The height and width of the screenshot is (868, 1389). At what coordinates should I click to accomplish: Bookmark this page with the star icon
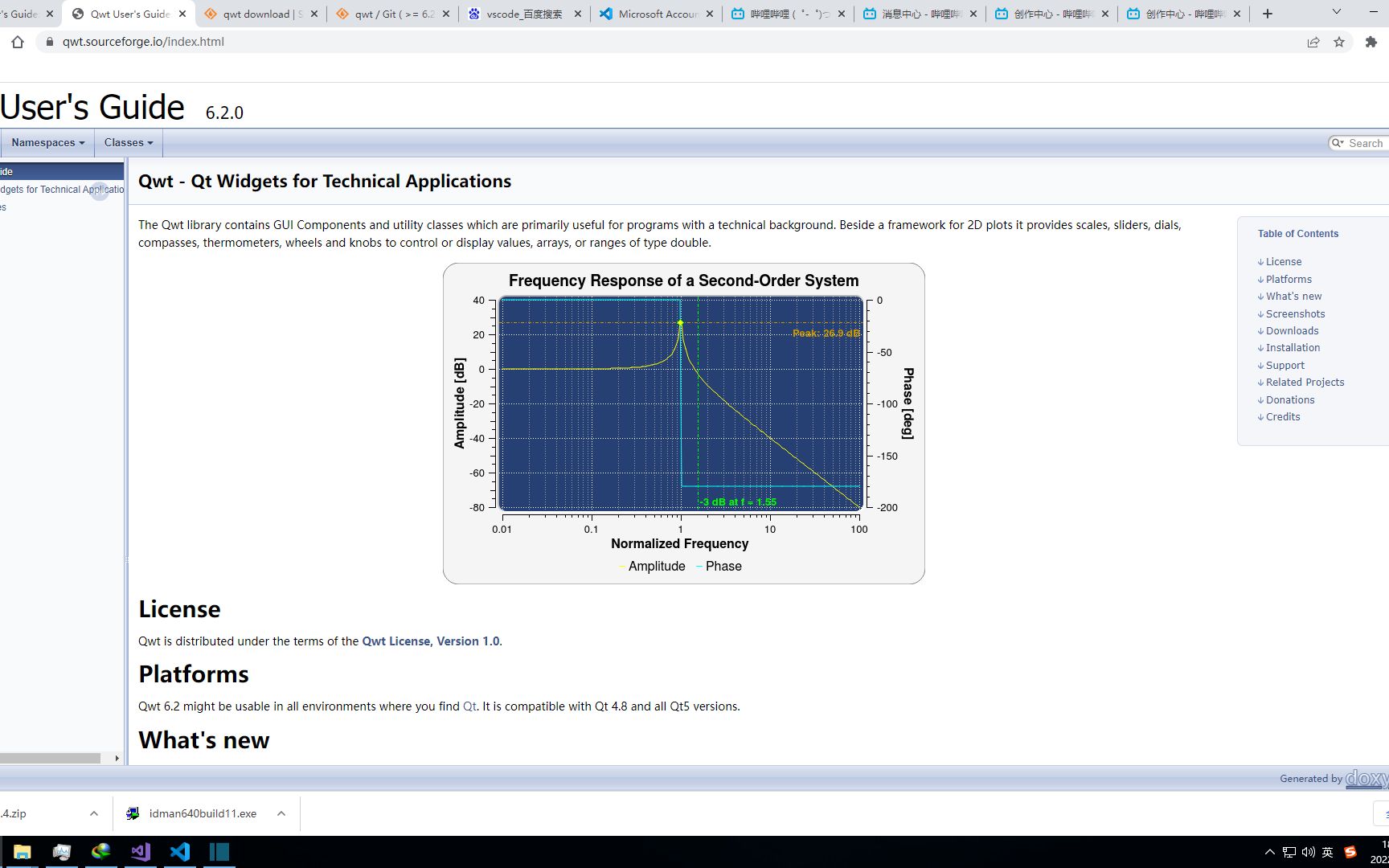(1339, 42)
